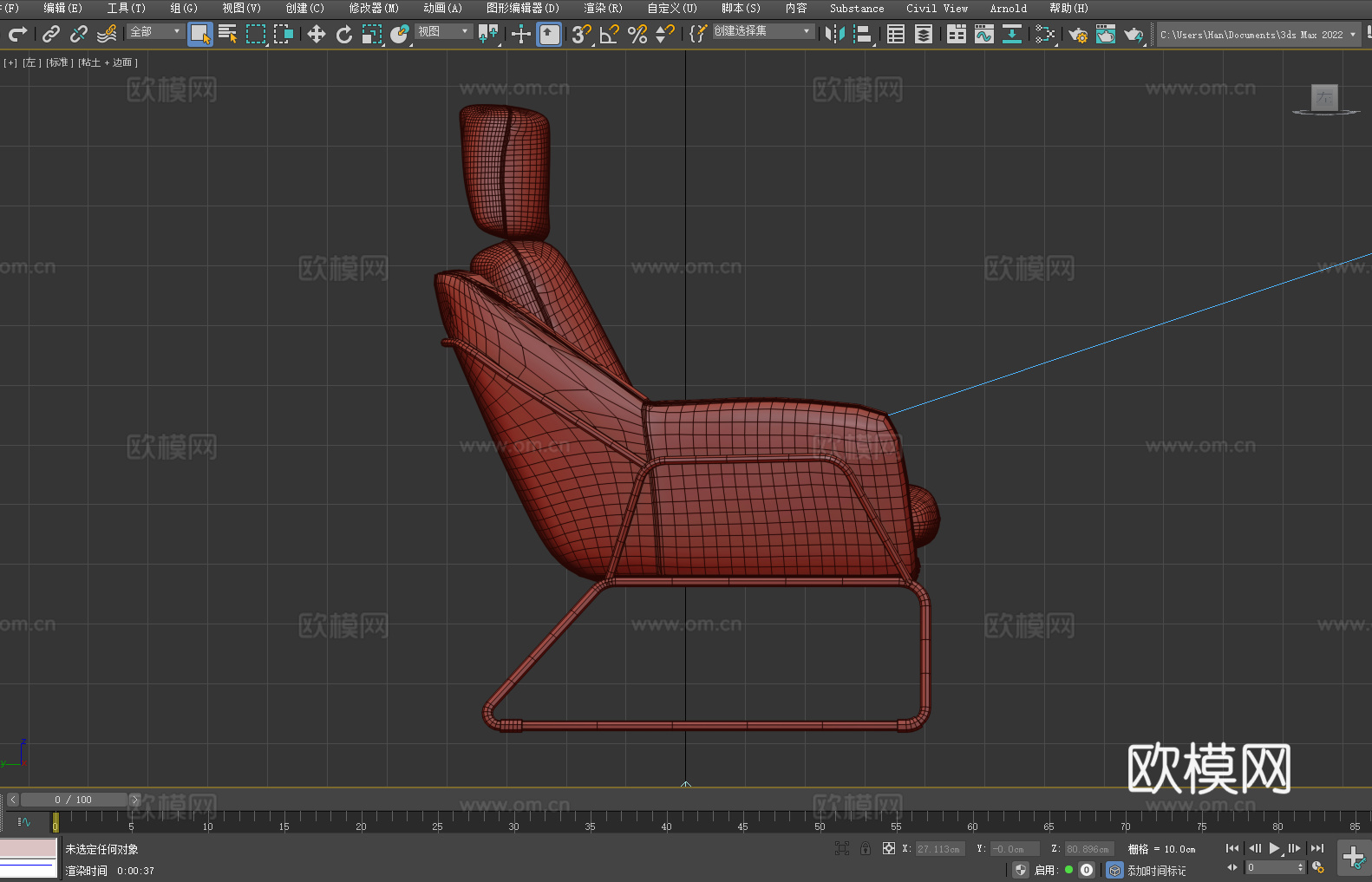Click the X coordinate field
This screenshot has height=882, width=1372.
940,849
